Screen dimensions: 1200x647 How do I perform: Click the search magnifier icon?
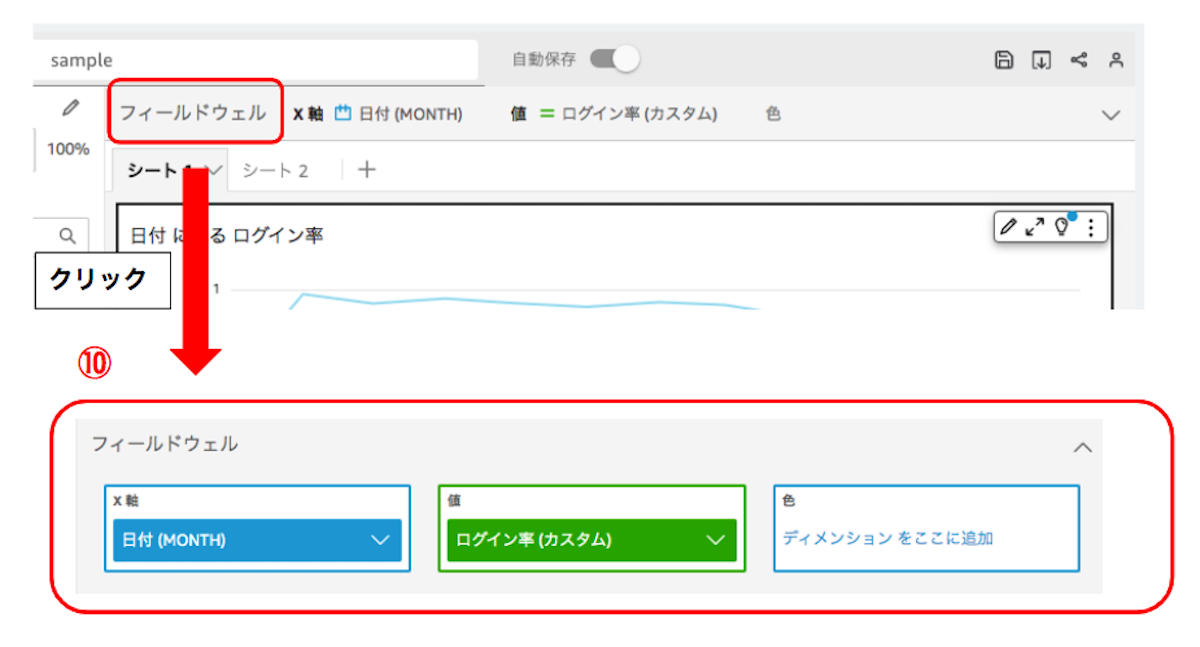pos(67,236)
